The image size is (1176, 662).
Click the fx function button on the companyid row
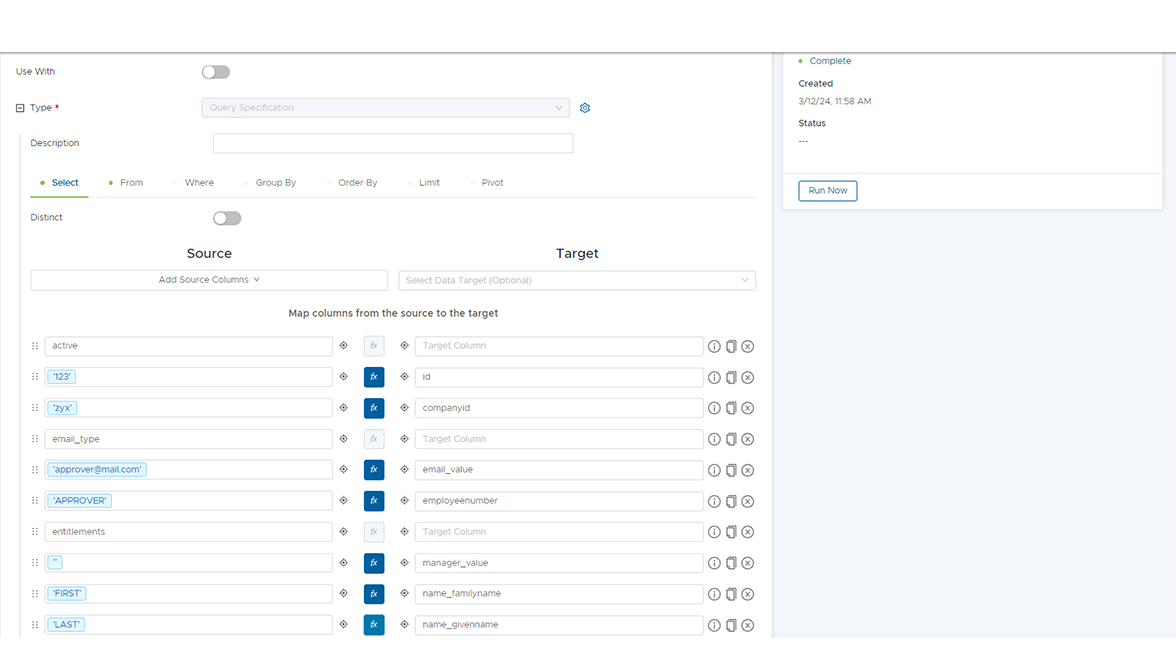pyautogui.click(x=374, y=408)
